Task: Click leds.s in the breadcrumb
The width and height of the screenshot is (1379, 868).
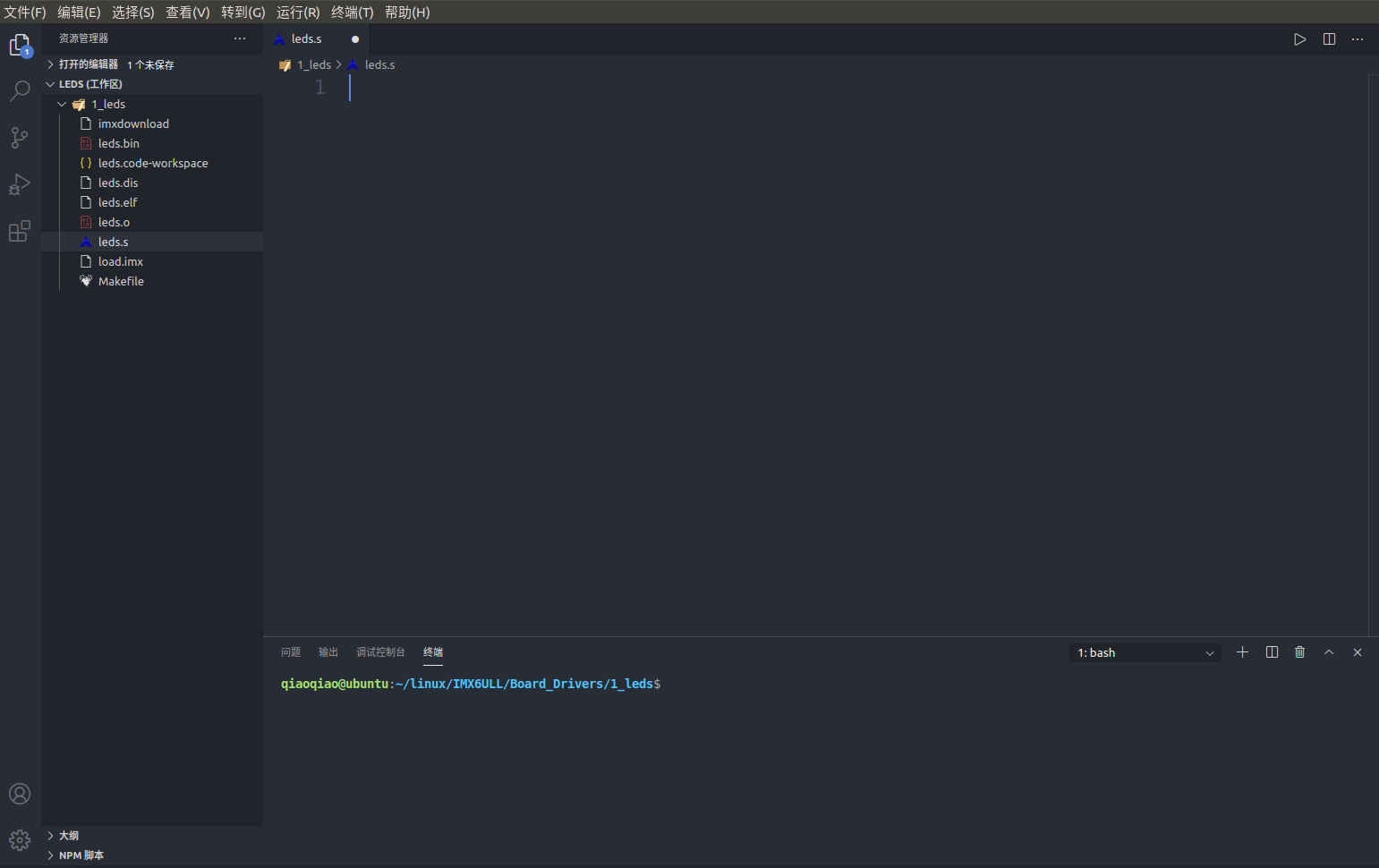Action: (379, 64)
